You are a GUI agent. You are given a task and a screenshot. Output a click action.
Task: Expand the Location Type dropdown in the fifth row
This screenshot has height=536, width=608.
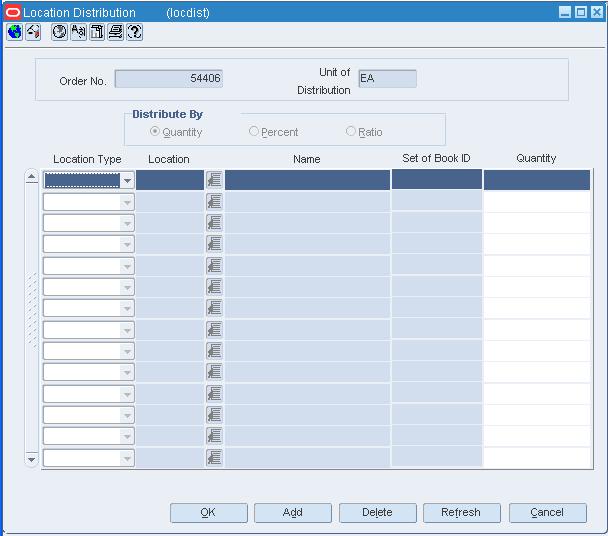tap(127, 266)
